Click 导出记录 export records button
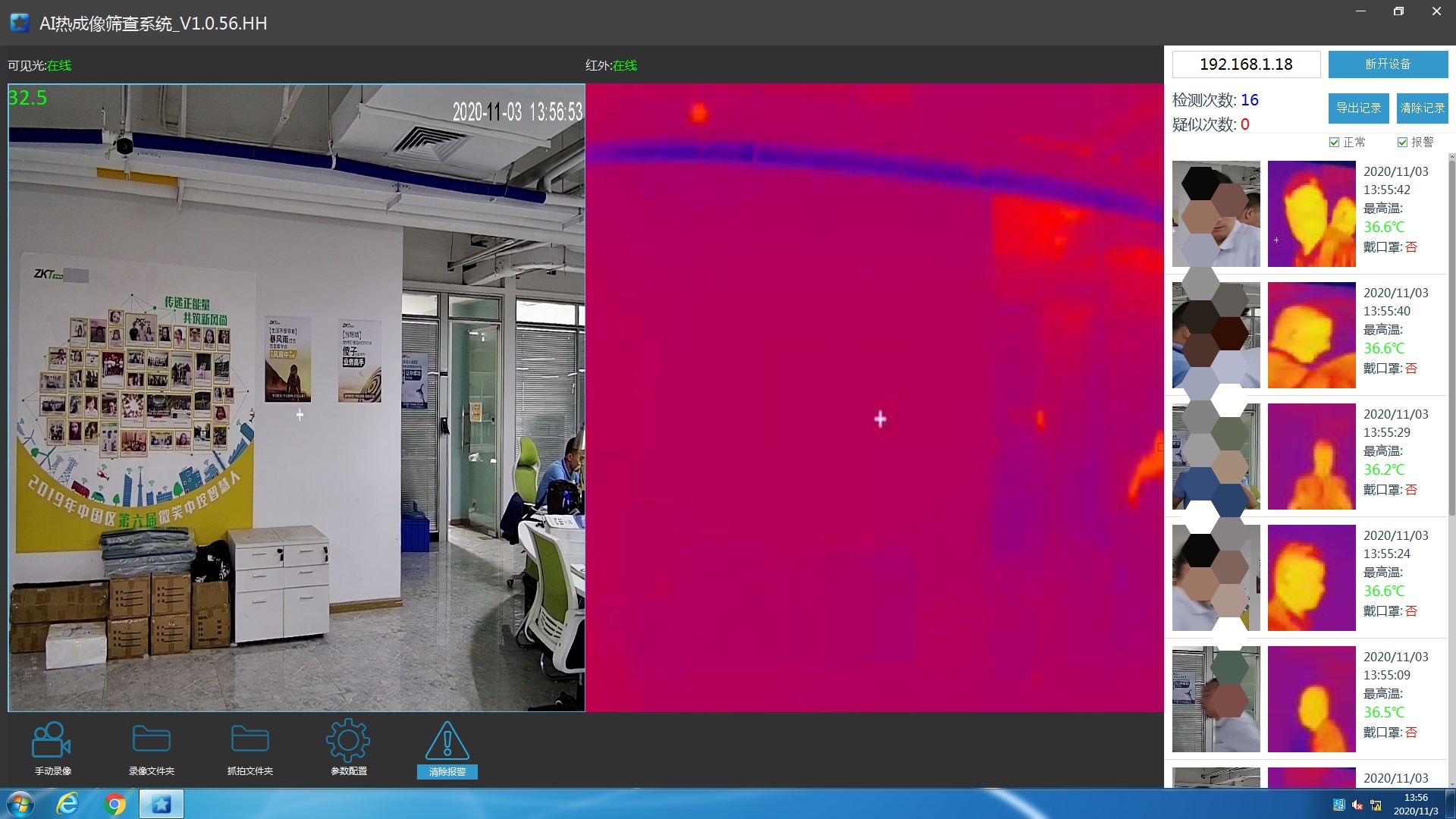This screenshot has width=1456, height=819. pos(1358,108)
